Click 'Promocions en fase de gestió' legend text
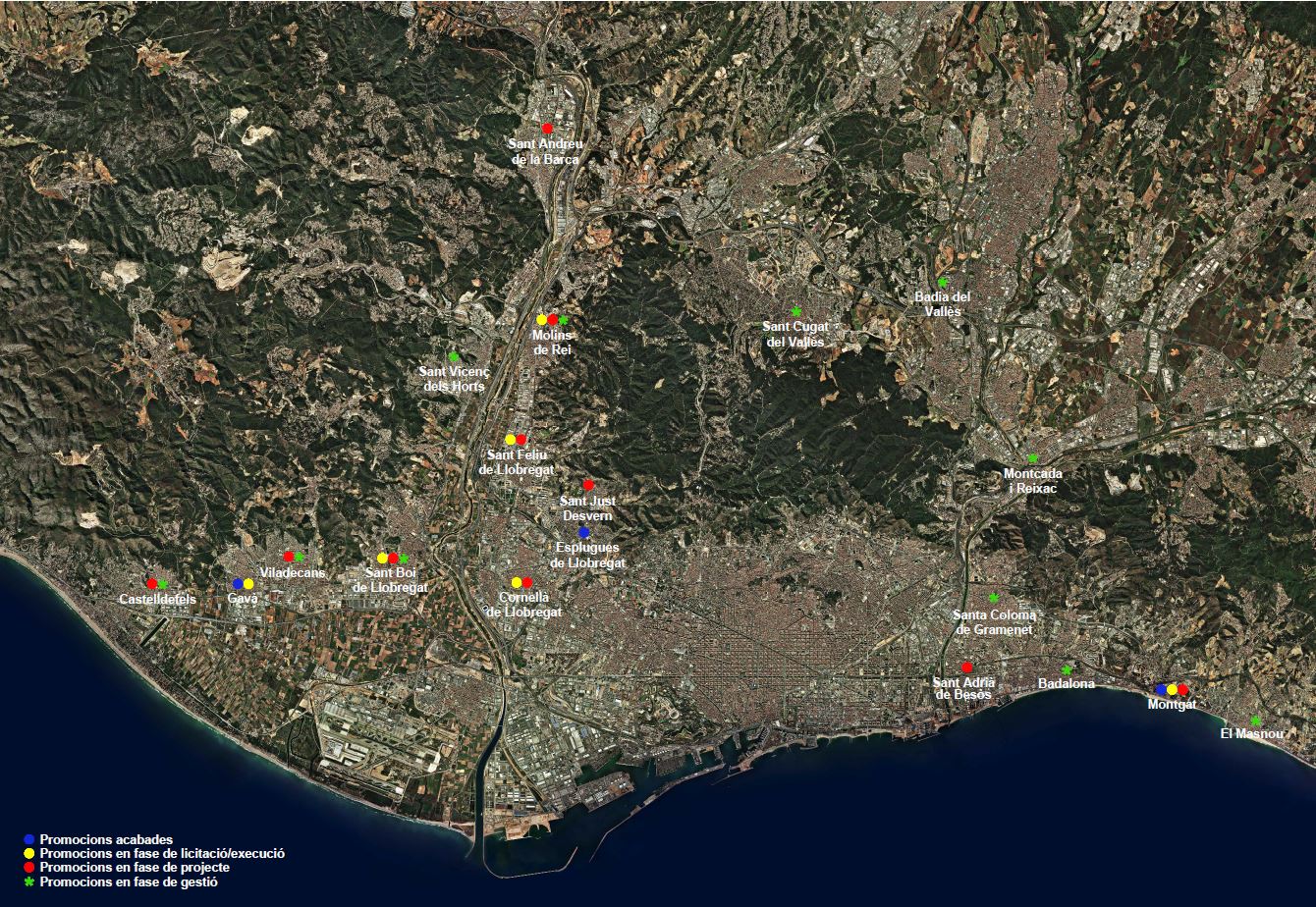This screenshot has height=907, width=1316. [x=129, y=882]
